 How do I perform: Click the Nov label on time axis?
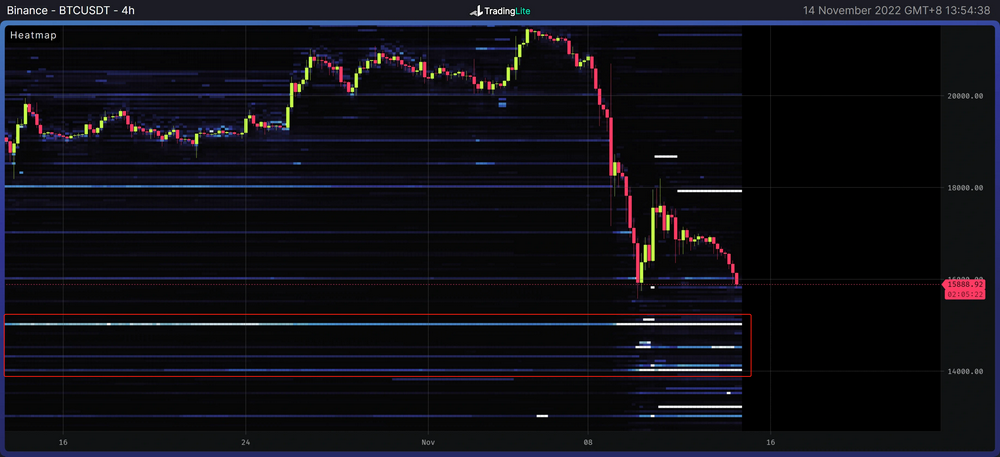click(x=427, y=441)
